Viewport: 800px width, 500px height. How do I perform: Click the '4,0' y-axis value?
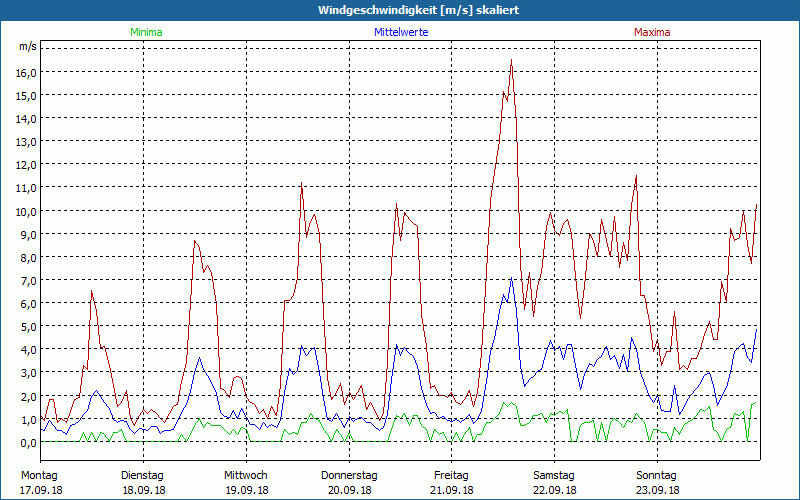tap(28, 350)
